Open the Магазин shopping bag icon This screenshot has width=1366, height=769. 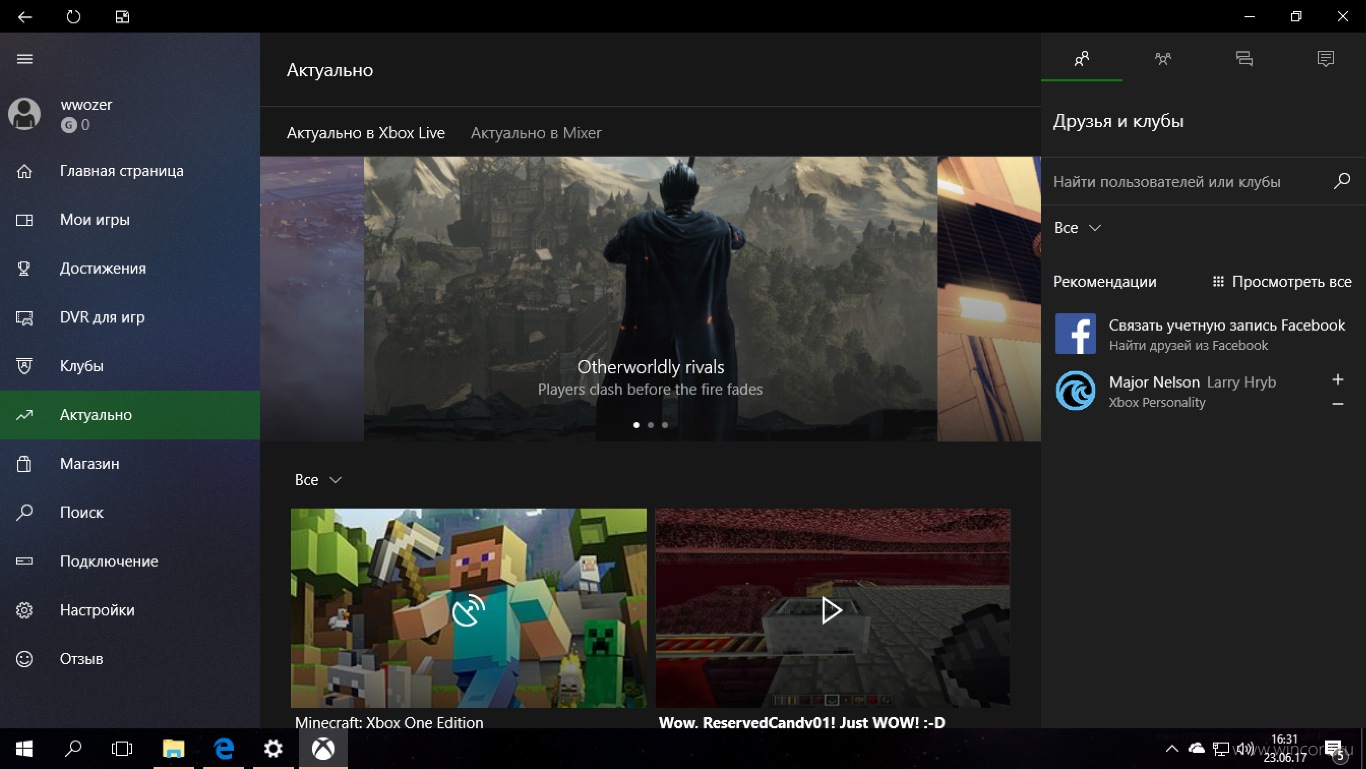(25, 464)
